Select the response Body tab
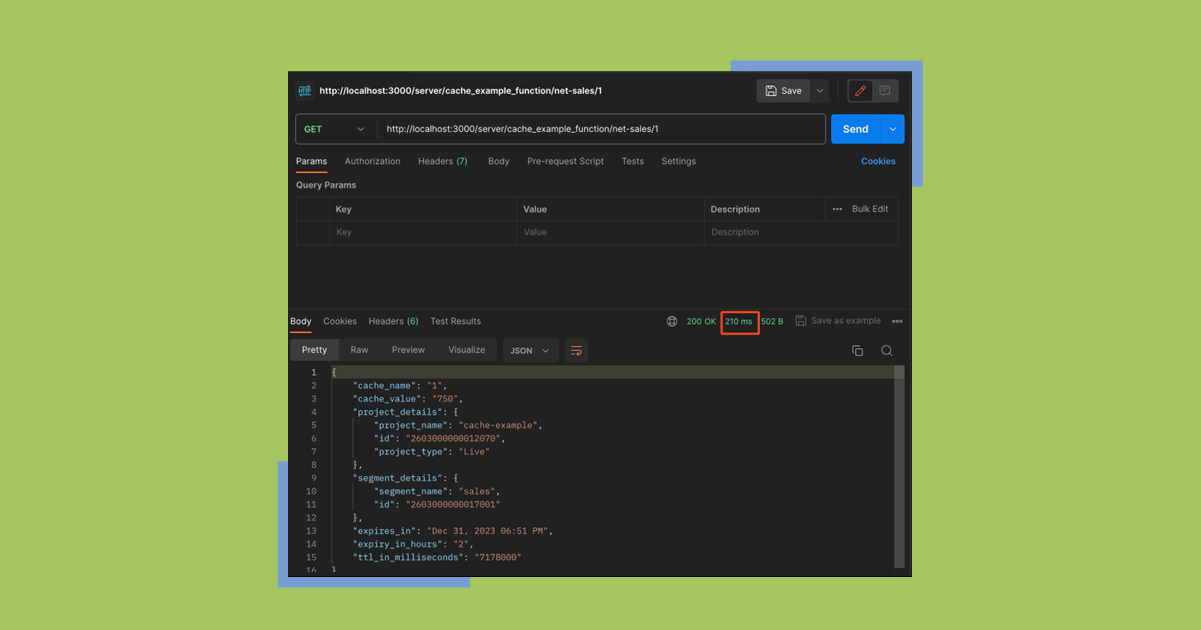This screenshot has height=630, width=1201. (301, 321)
